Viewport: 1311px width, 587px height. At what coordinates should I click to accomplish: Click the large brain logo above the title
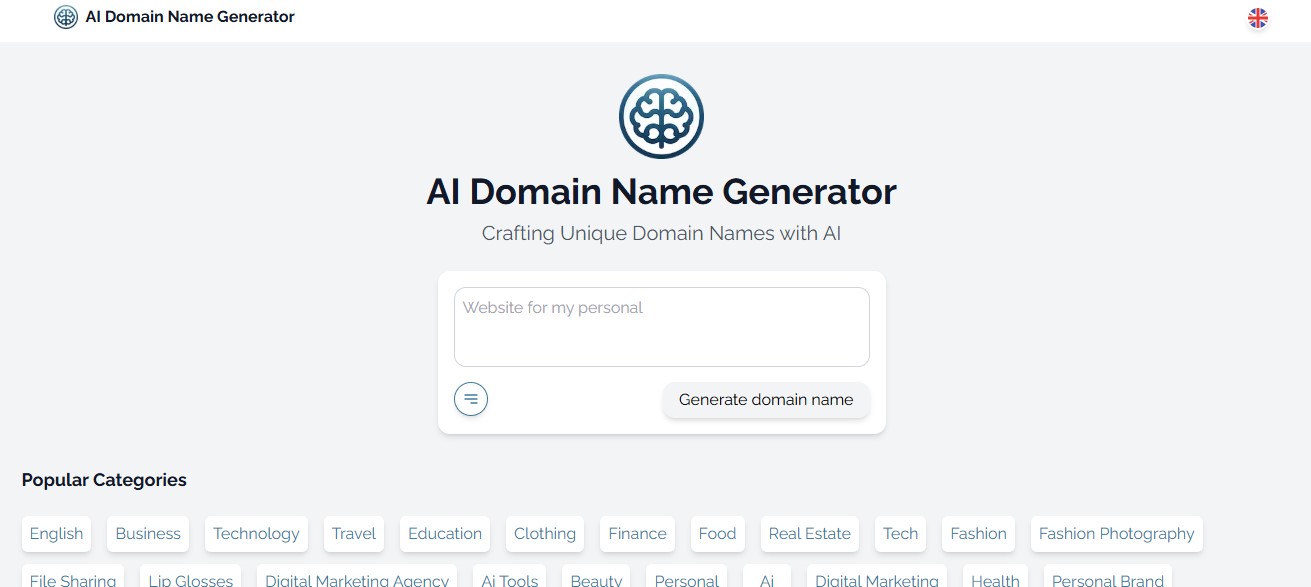(x=661, y=117)
